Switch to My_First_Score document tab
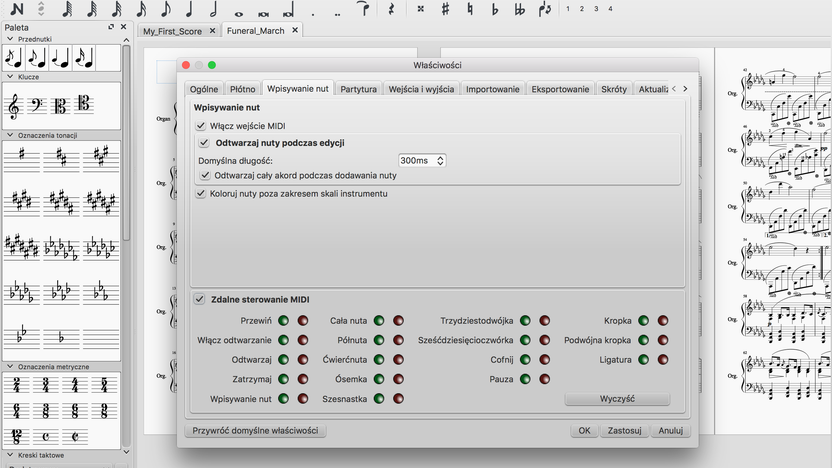The height and width of the screenshot is (468, 832). coord(172,31)
